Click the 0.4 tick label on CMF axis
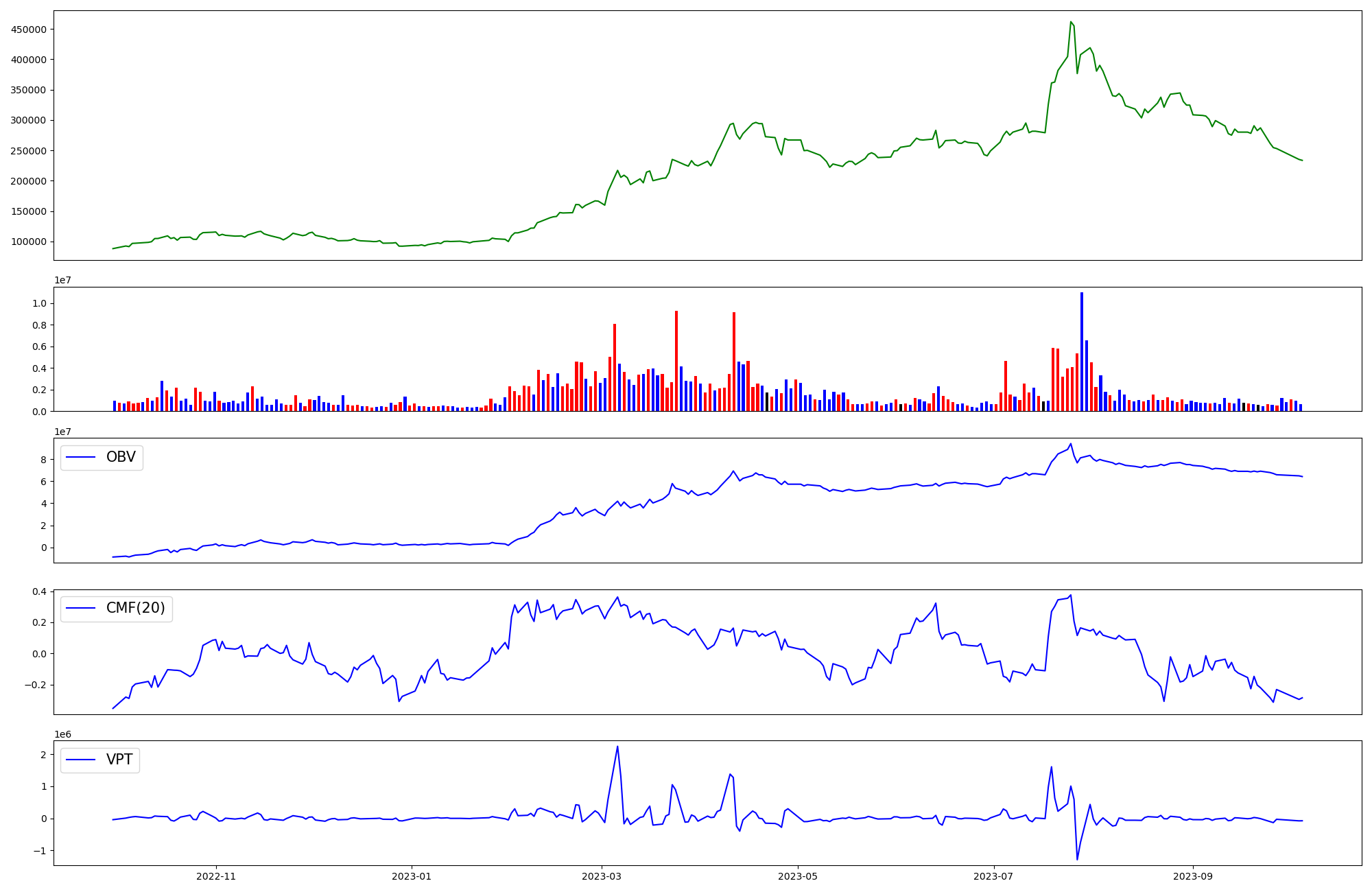Screen dimensions: 1372x892 coord(39,591)
